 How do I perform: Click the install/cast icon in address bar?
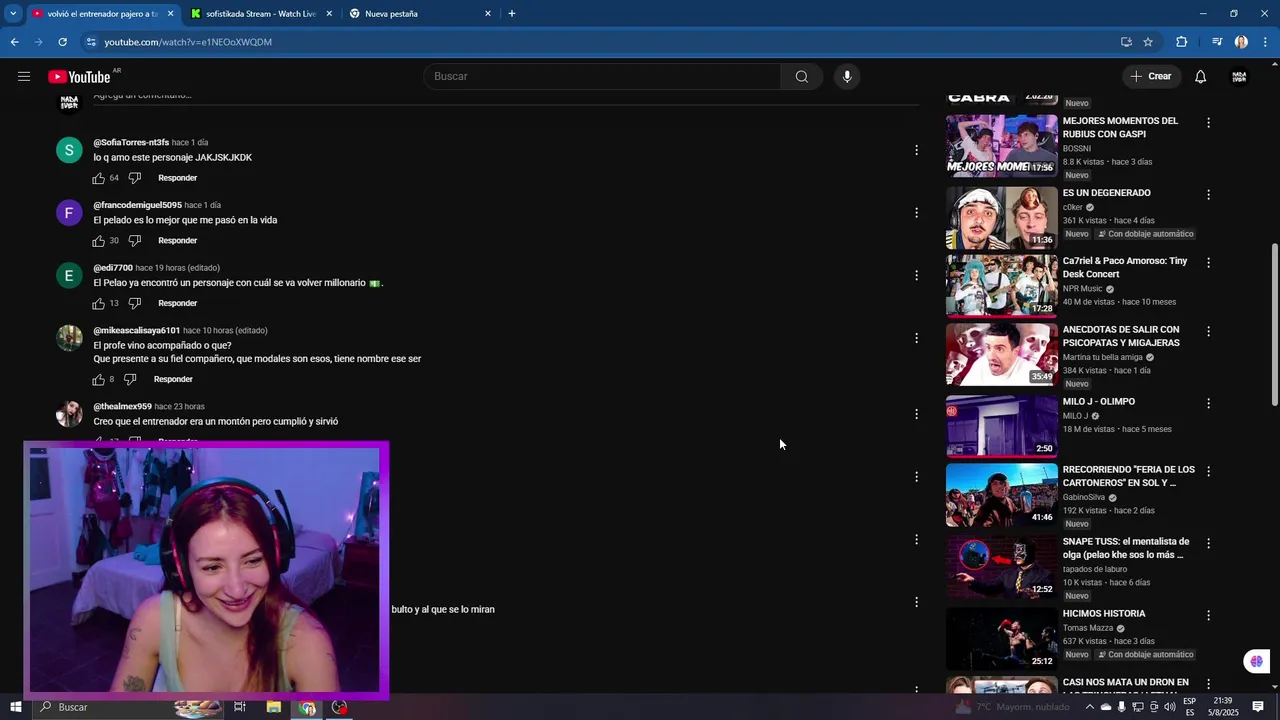point(1126,42)
